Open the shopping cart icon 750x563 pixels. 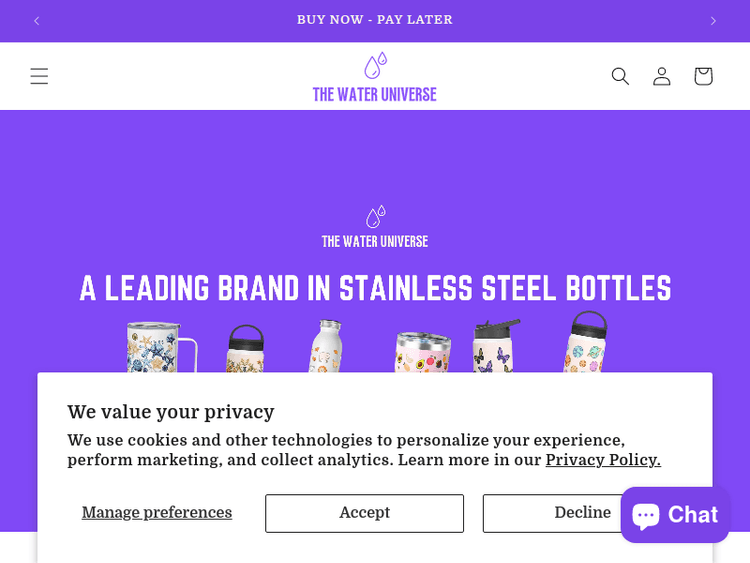coord(703,76)
